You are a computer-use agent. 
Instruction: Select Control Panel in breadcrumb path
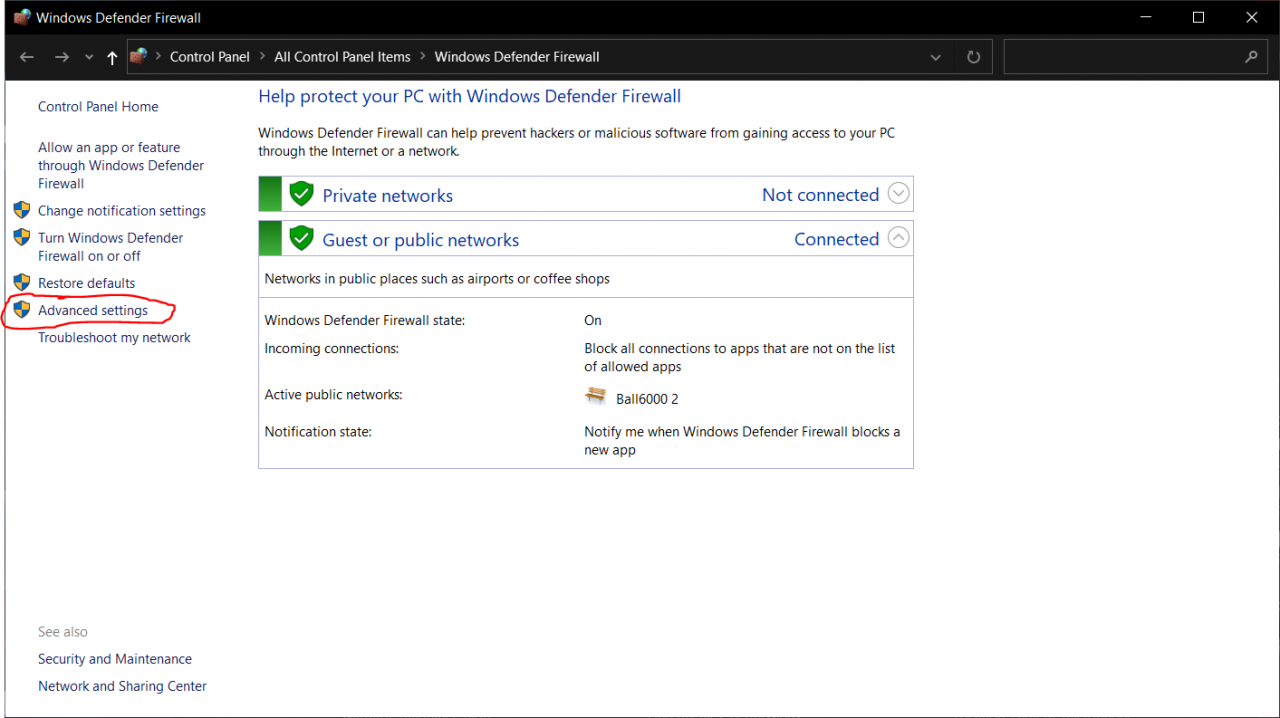click(210, 57)
